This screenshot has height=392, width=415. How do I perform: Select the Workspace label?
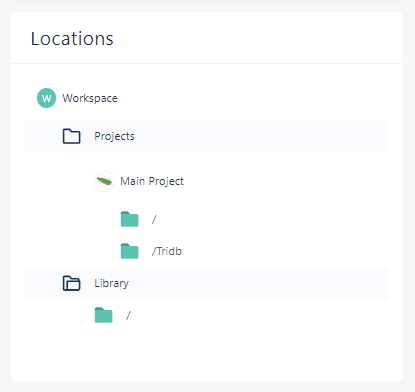tap(90, 98)
